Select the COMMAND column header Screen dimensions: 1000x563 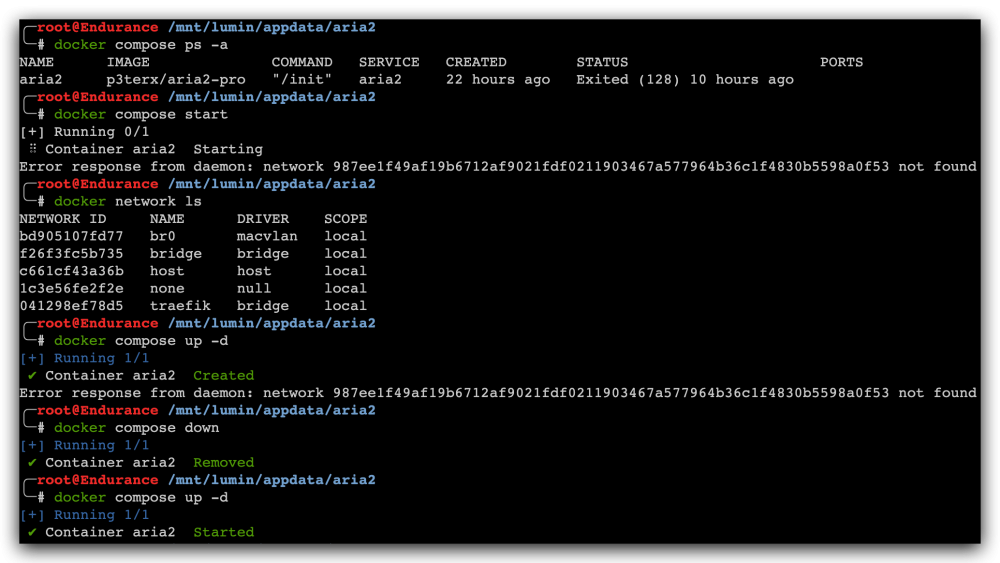302,62
